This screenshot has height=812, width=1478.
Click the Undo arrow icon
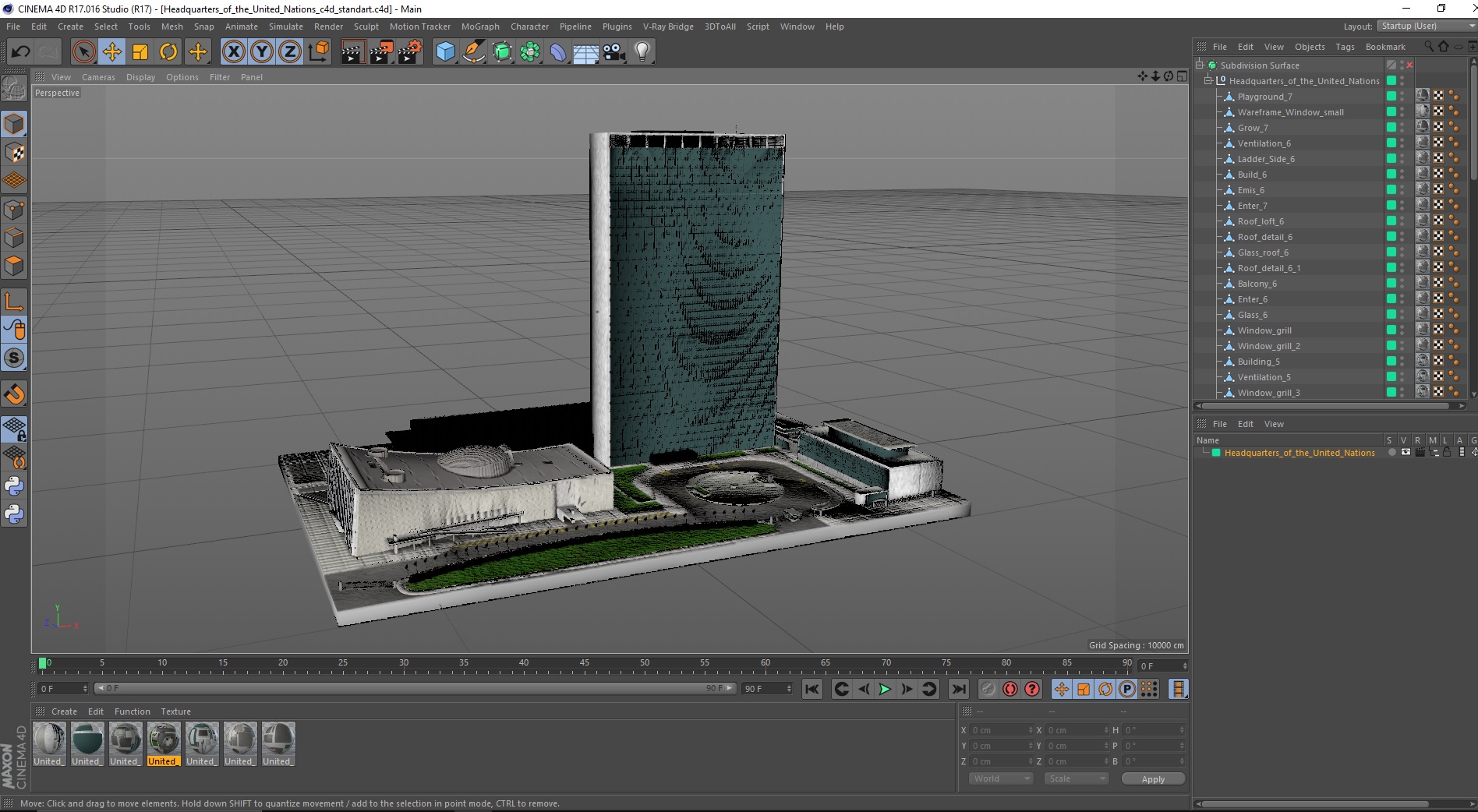20,52
